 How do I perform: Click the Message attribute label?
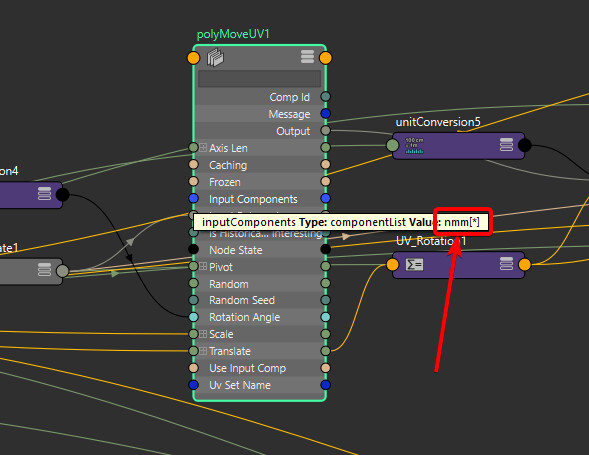coord(289,114)
